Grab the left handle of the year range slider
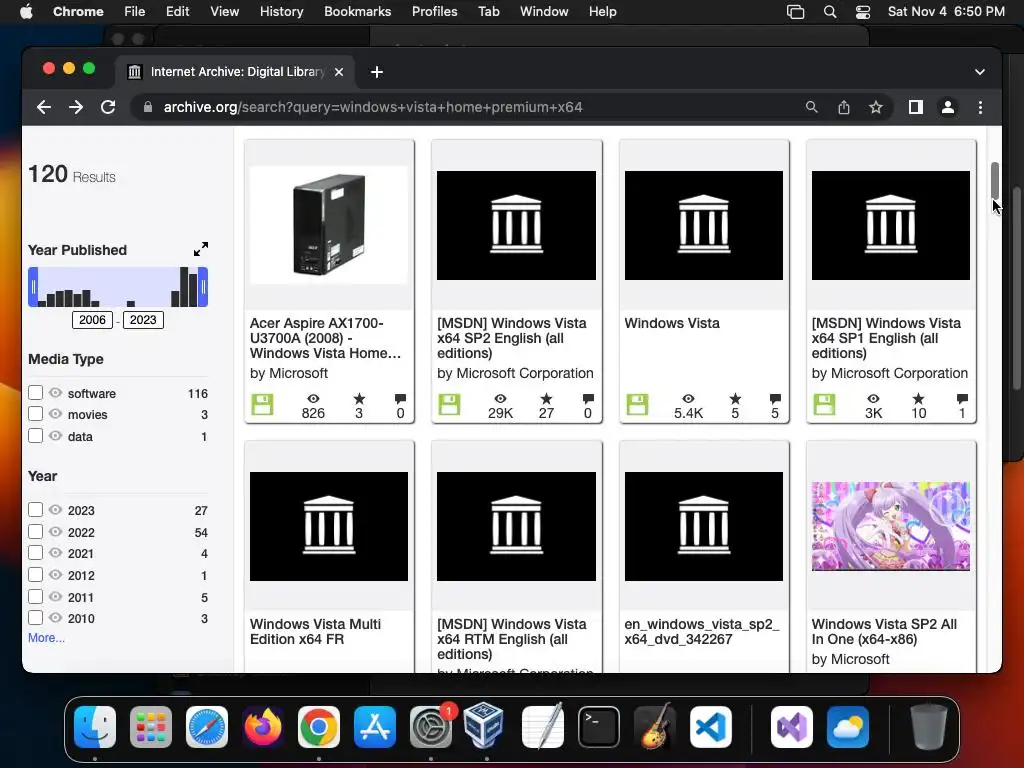The height and width of the screenshot is (768, 1024). pyautogui.click(x=33, y=287)
